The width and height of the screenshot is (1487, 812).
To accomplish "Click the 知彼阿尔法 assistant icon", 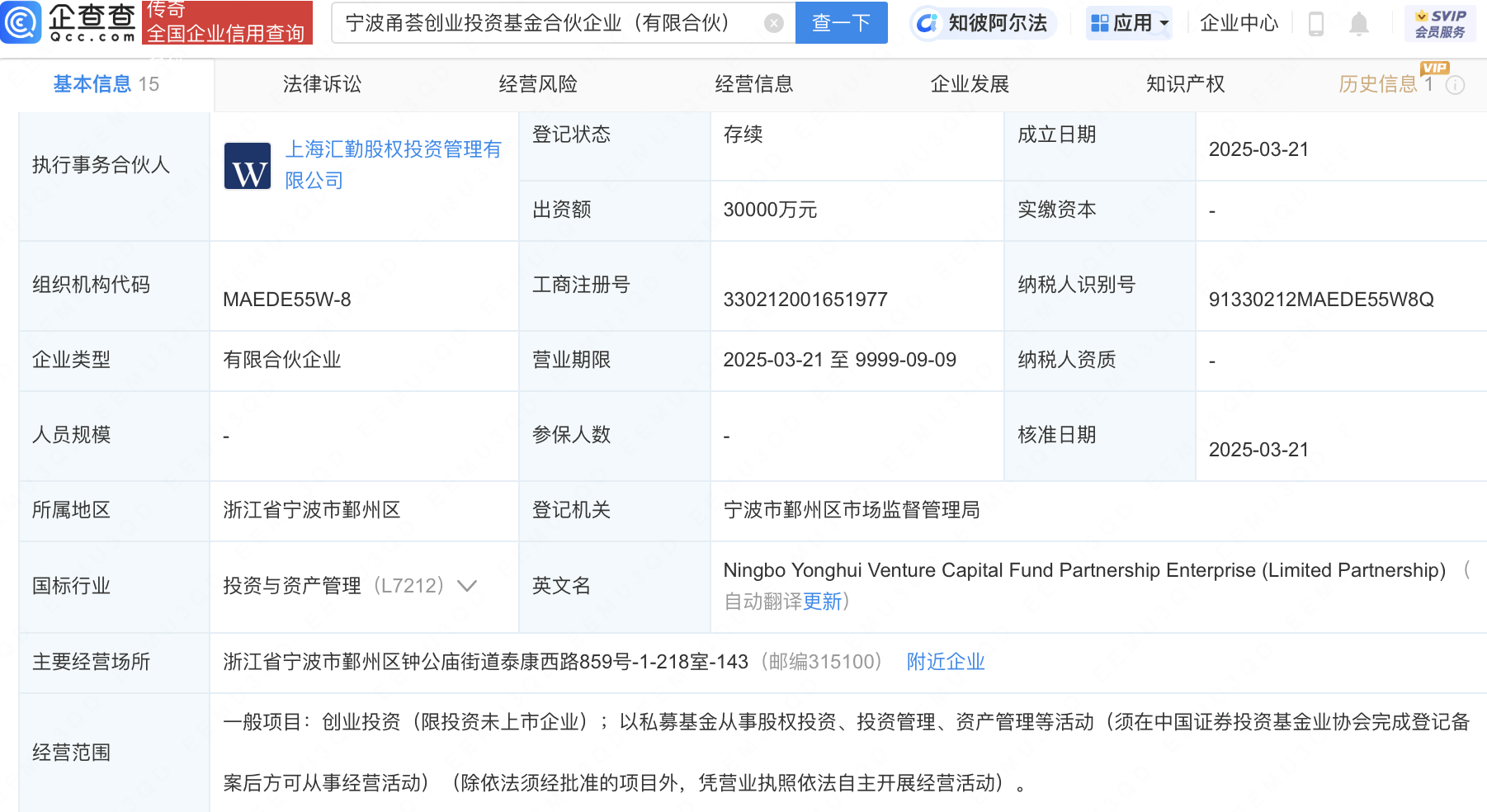I will [927, 23].
